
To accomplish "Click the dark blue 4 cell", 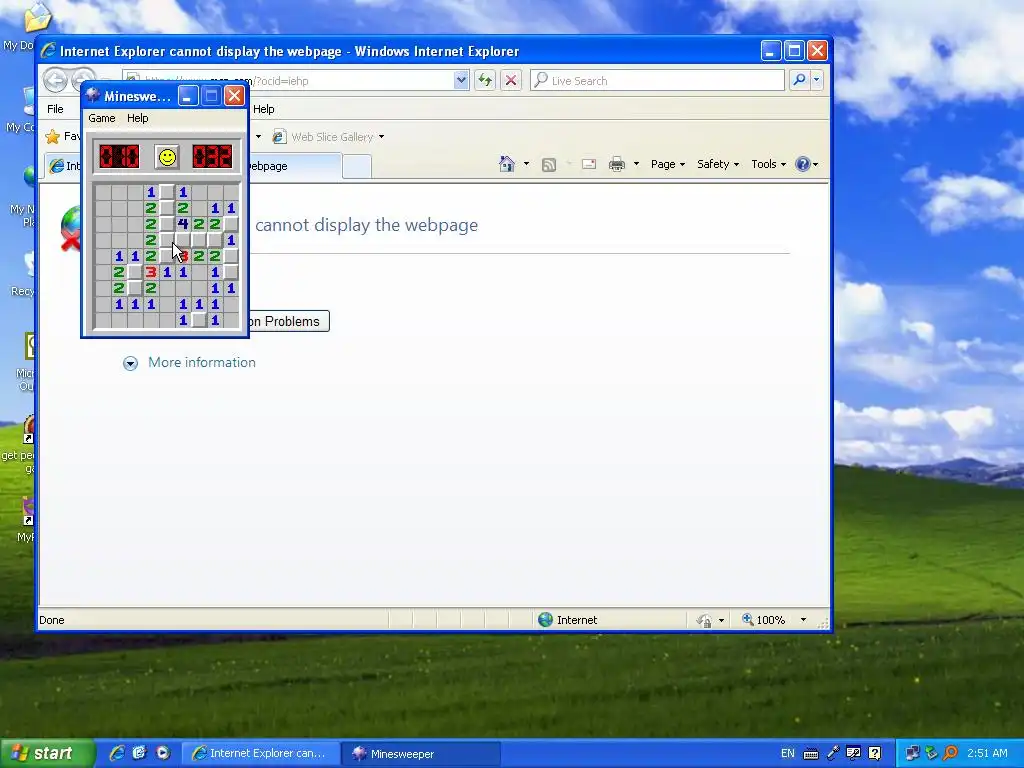I will [x=183, y=224].
